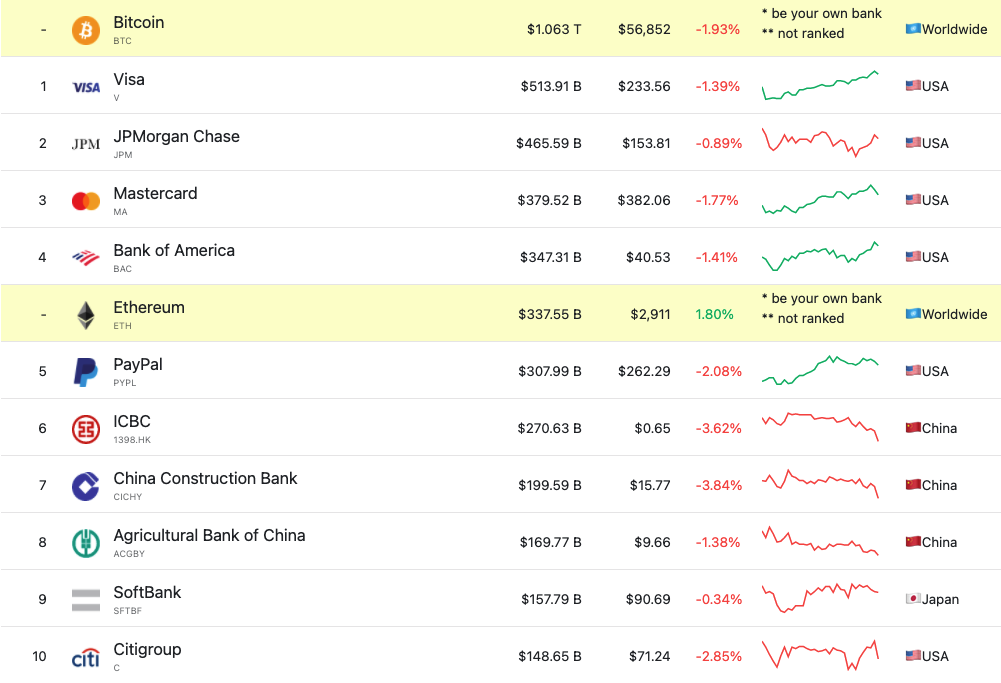This screenshot has width=1001, height=683.
Task: Click Citigroup's red sparkline chart
Action: pyautogui.click(x=820, y=656)
